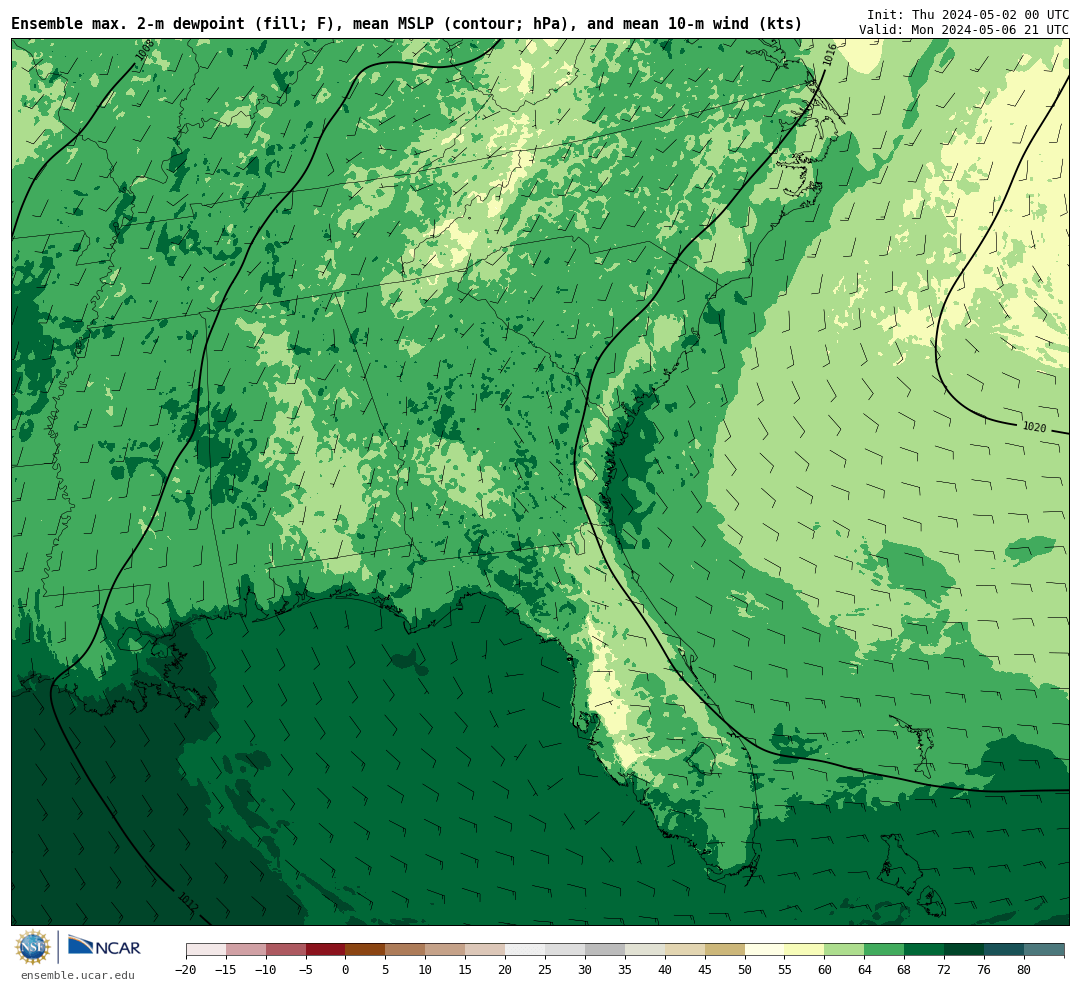Click the 15 colorbar tick label
1080x988 pixels.
(x=466, y=970)
